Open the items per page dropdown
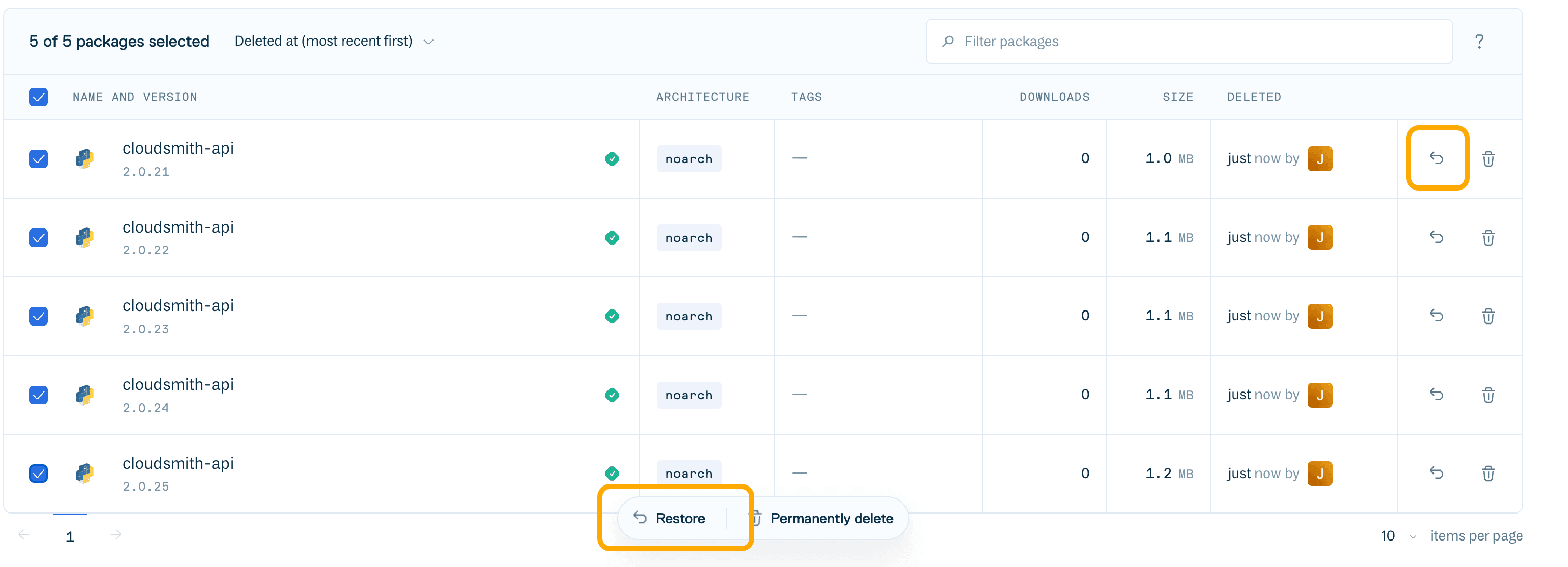The image size is (1568, 567). click(x=1397, y=536)
